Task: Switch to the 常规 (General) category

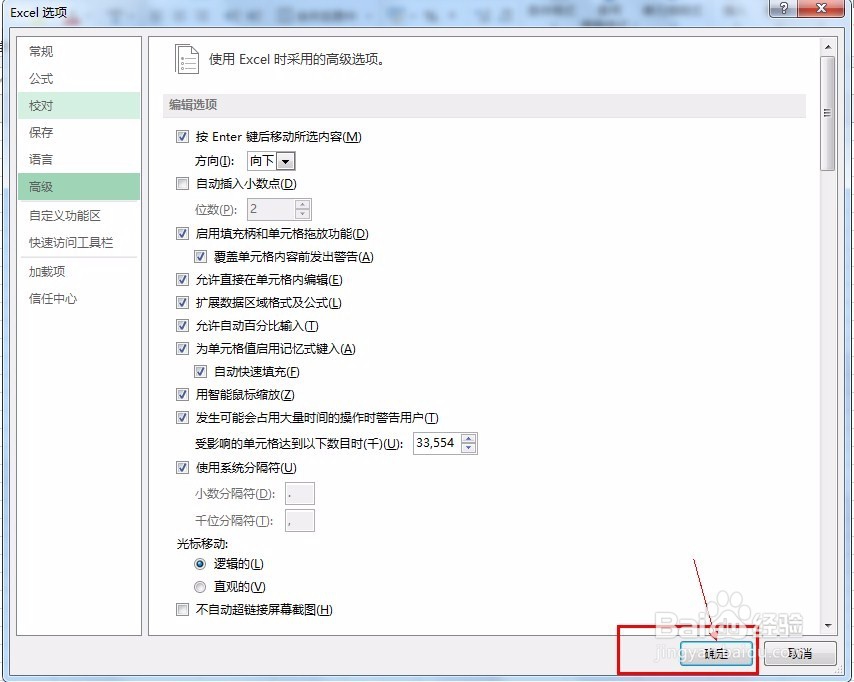Action: pyautogui.click(x=41, y=51)
